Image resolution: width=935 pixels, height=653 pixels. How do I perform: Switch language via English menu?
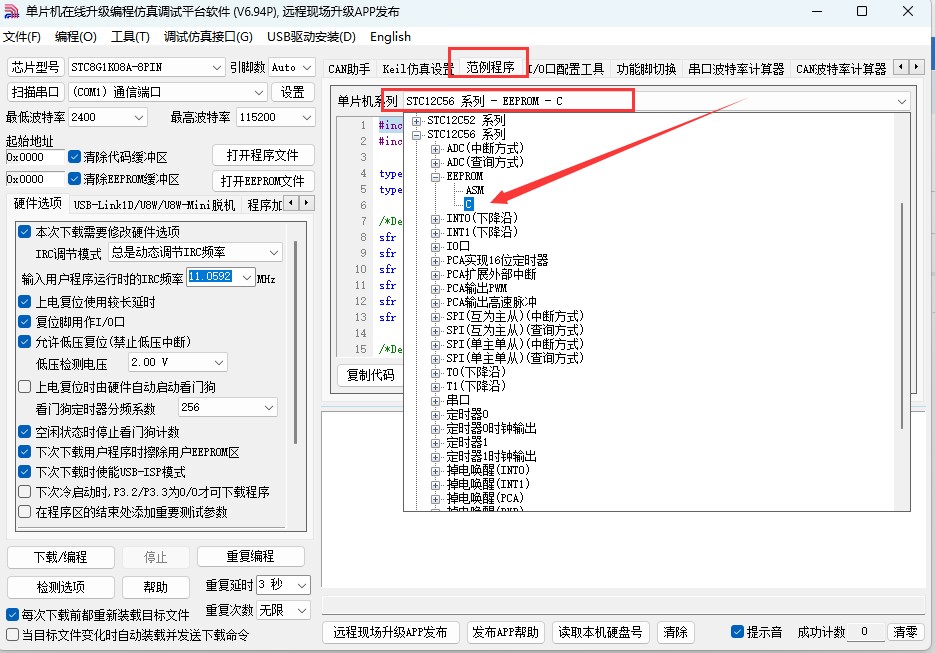coord(390,37)
